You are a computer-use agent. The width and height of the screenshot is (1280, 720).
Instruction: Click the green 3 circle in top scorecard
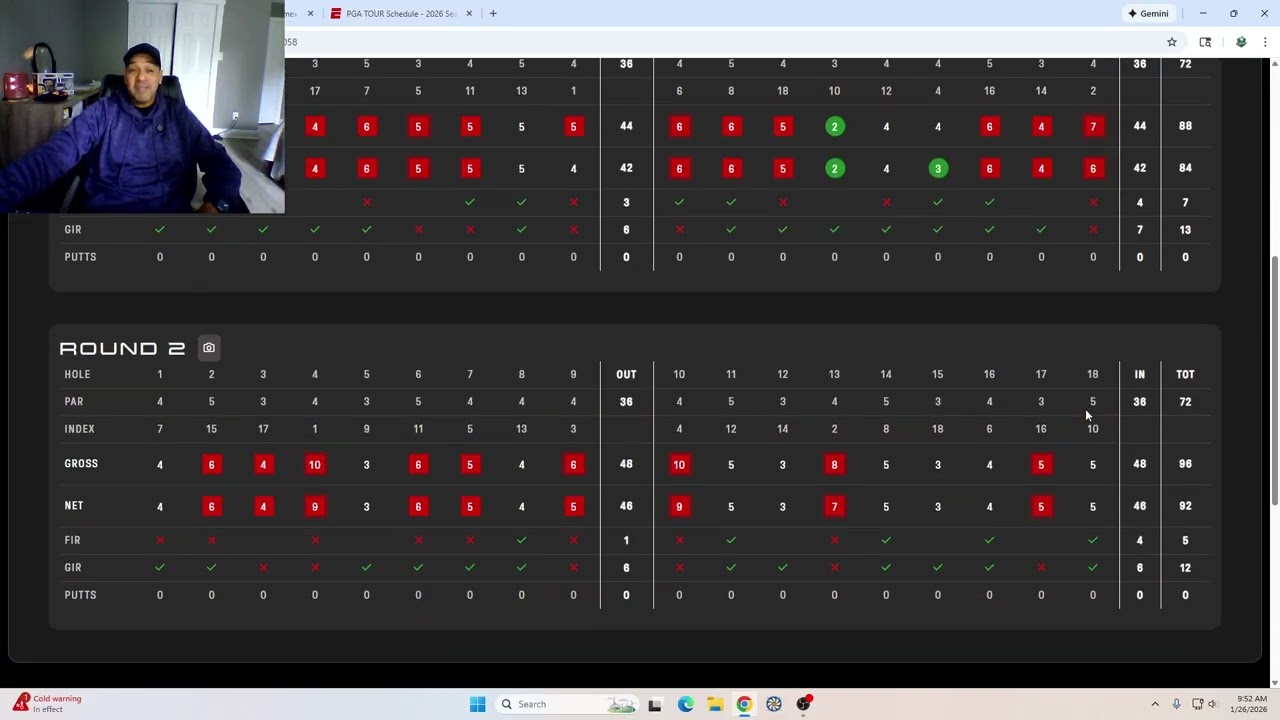coord(938,168)
